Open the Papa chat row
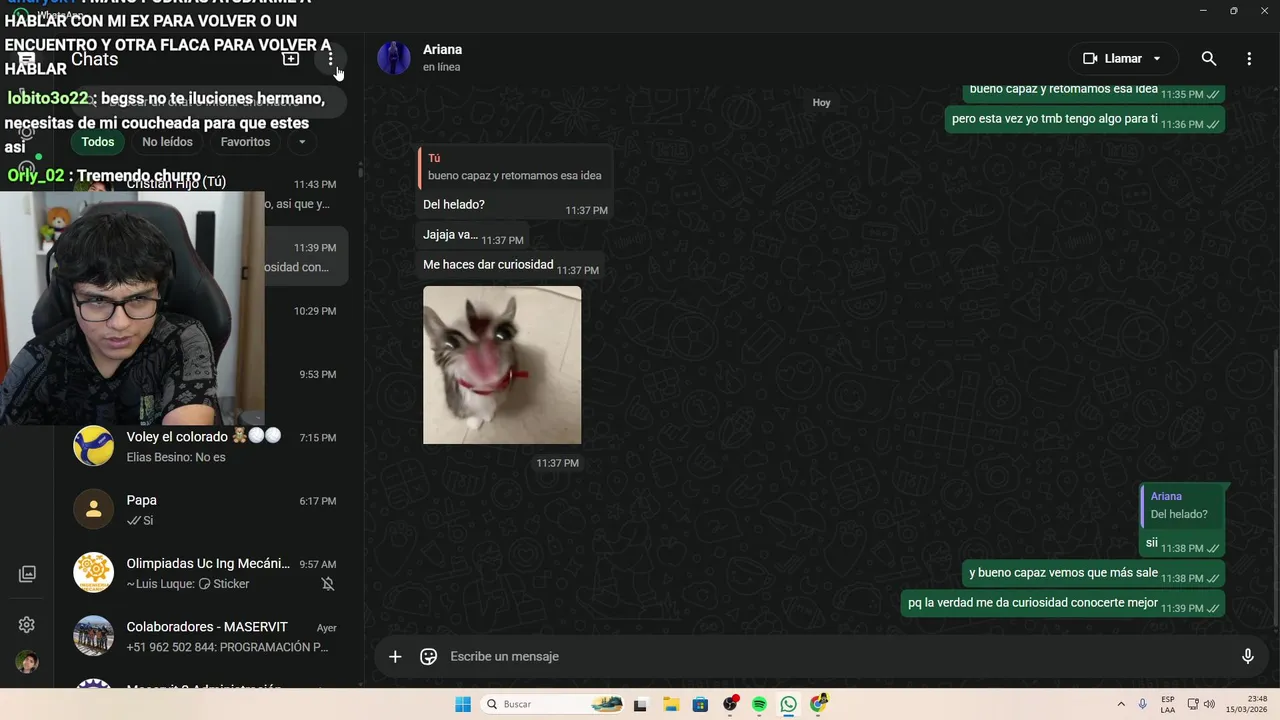1280x720 pixels. click(207, 509)
